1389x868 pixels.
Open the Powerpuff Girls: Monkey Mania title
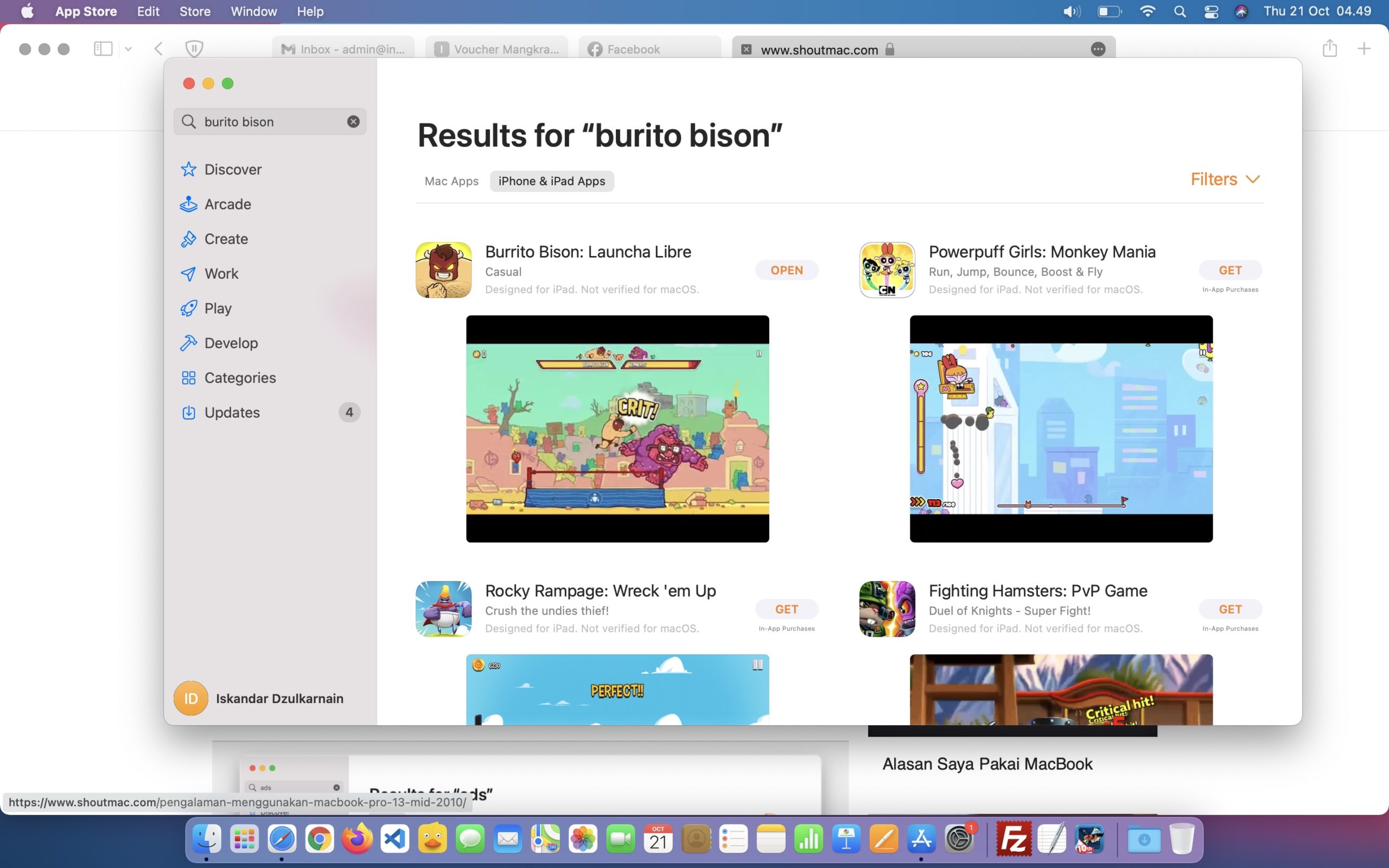[1042, 251]
